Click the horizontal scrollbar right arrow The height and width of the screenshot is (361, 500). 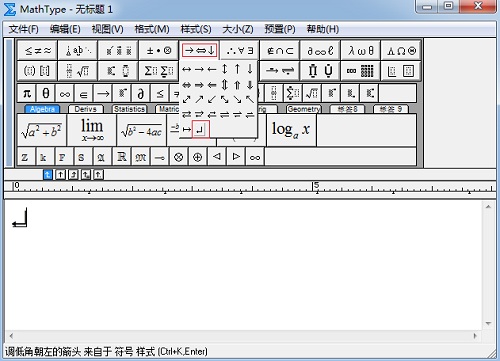tap(475, 336)
